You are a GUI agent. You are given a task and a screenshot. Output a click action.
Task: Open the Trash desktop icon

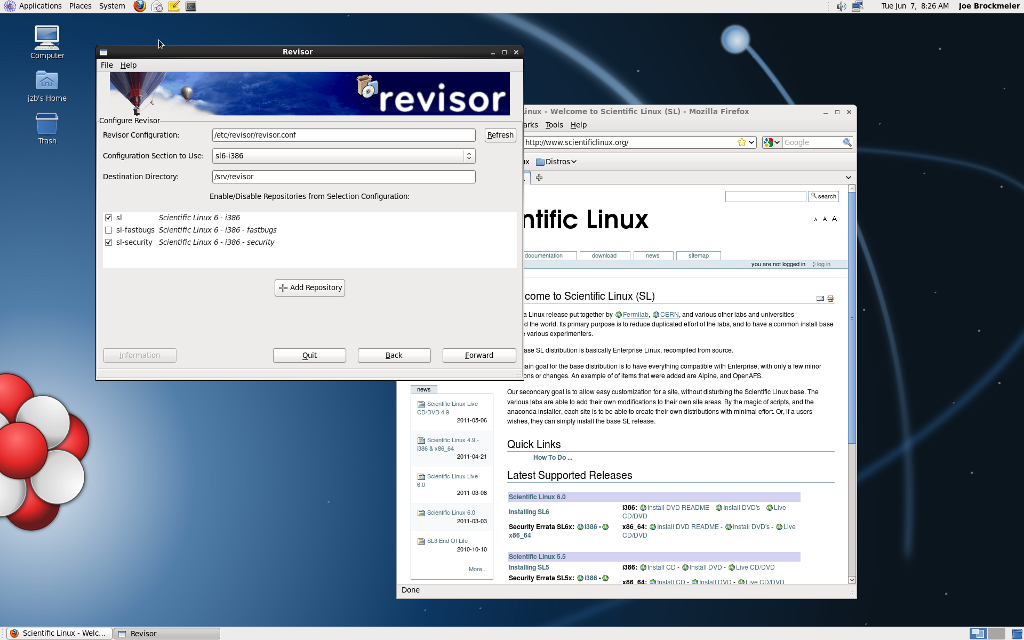[x=47, y=125]
